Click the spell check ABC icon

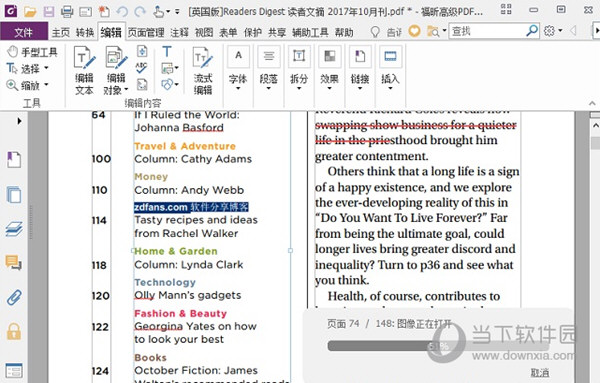coord(142,68)
